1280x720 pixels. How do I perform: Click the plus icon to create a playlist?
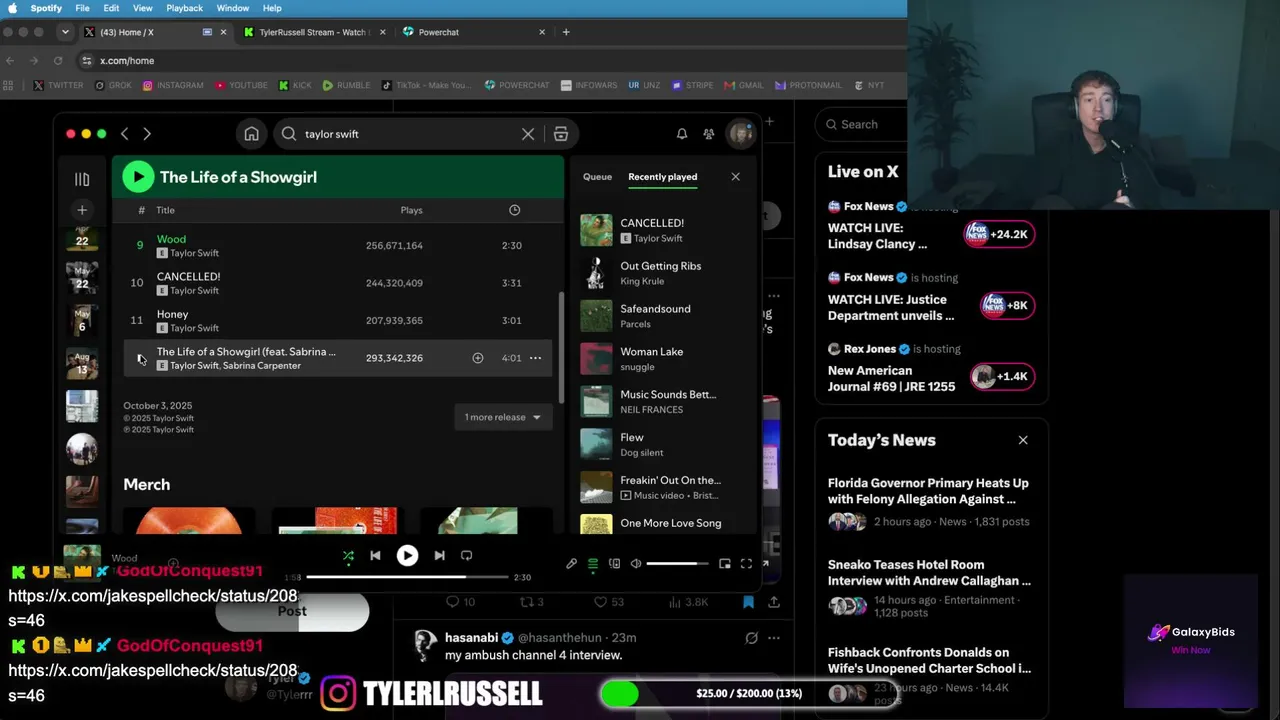[x=82, y=210]
